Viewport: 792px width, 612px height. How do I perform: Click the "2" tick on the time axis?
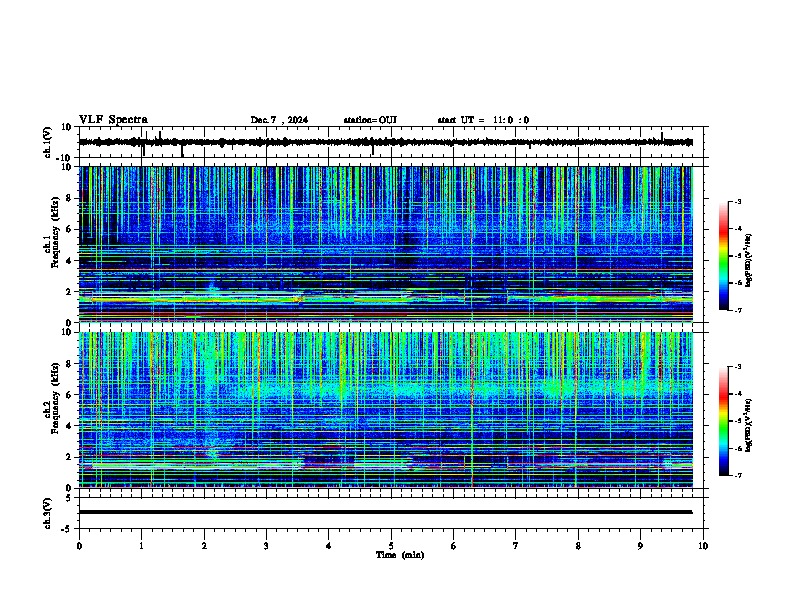[x=204, y=546]
